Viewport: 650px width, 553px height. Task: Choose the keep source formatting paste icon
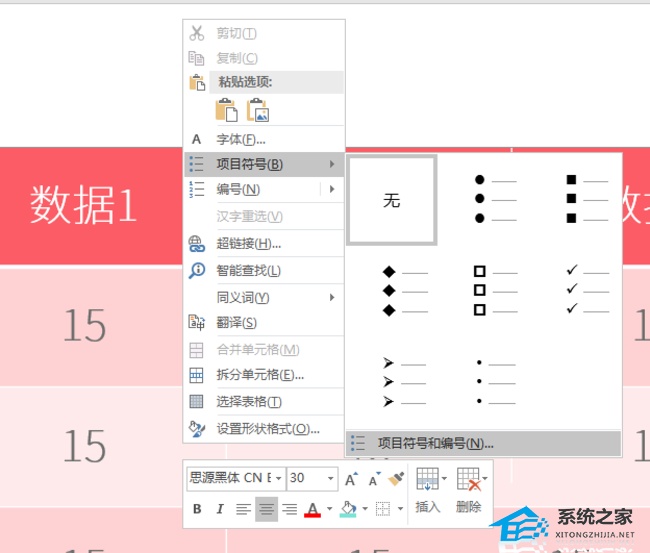point(227,110)
